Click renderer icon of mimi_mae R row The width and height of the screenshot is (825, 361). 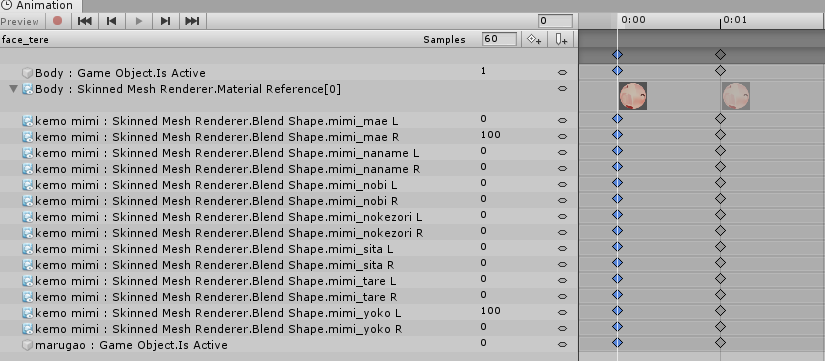pos(27,137)
